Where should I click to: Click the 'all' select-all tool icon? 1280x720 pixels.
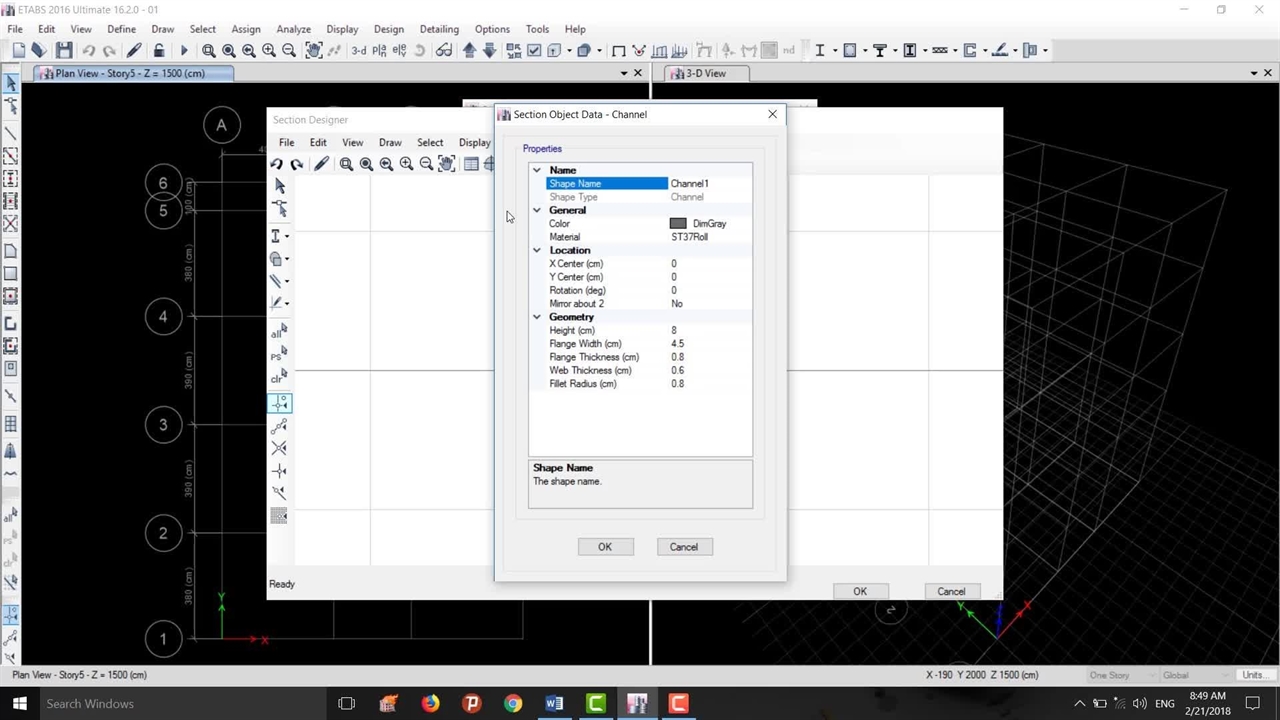click(278, 331)
